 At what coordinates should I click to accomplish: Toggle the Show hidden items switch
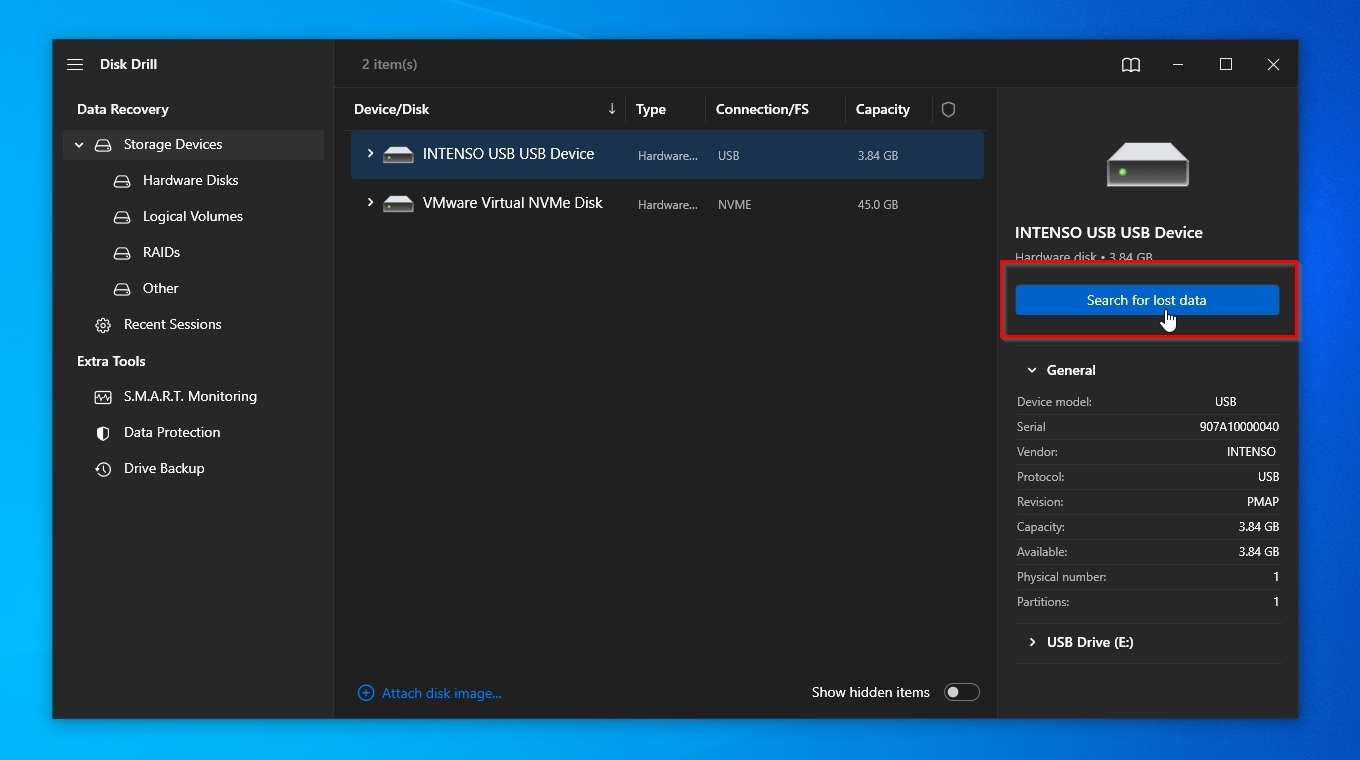pyautogui.click(x=961, y=692)
